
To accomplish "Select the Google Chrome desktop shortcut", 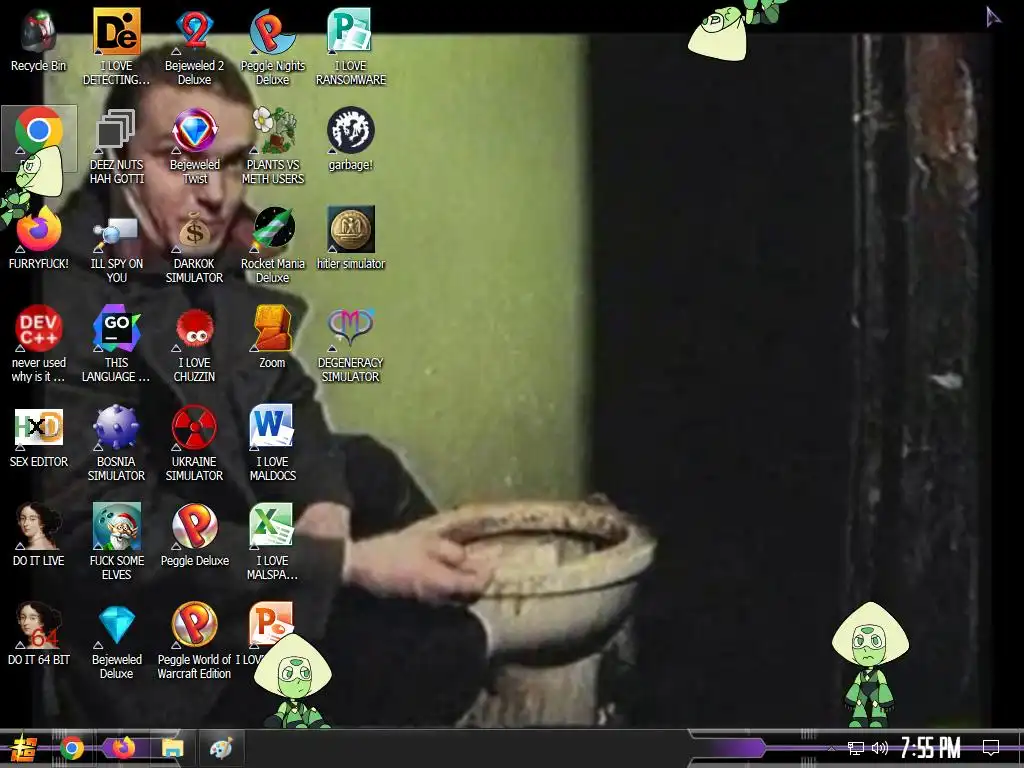I will pos(39,131).
